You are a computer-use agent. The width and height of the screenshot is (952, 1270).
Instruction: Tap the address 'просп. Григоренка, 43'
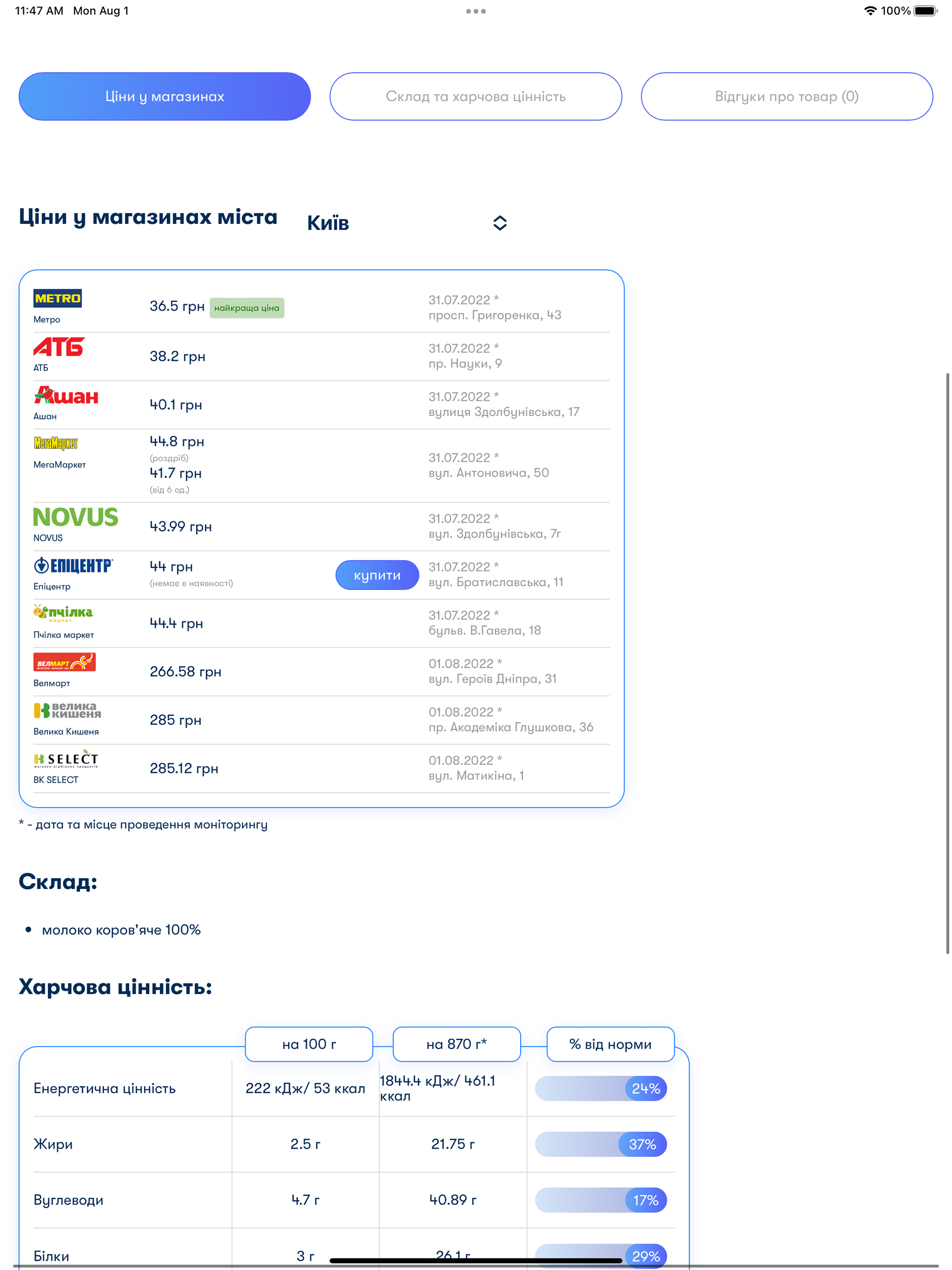click(x=494, y=315)
